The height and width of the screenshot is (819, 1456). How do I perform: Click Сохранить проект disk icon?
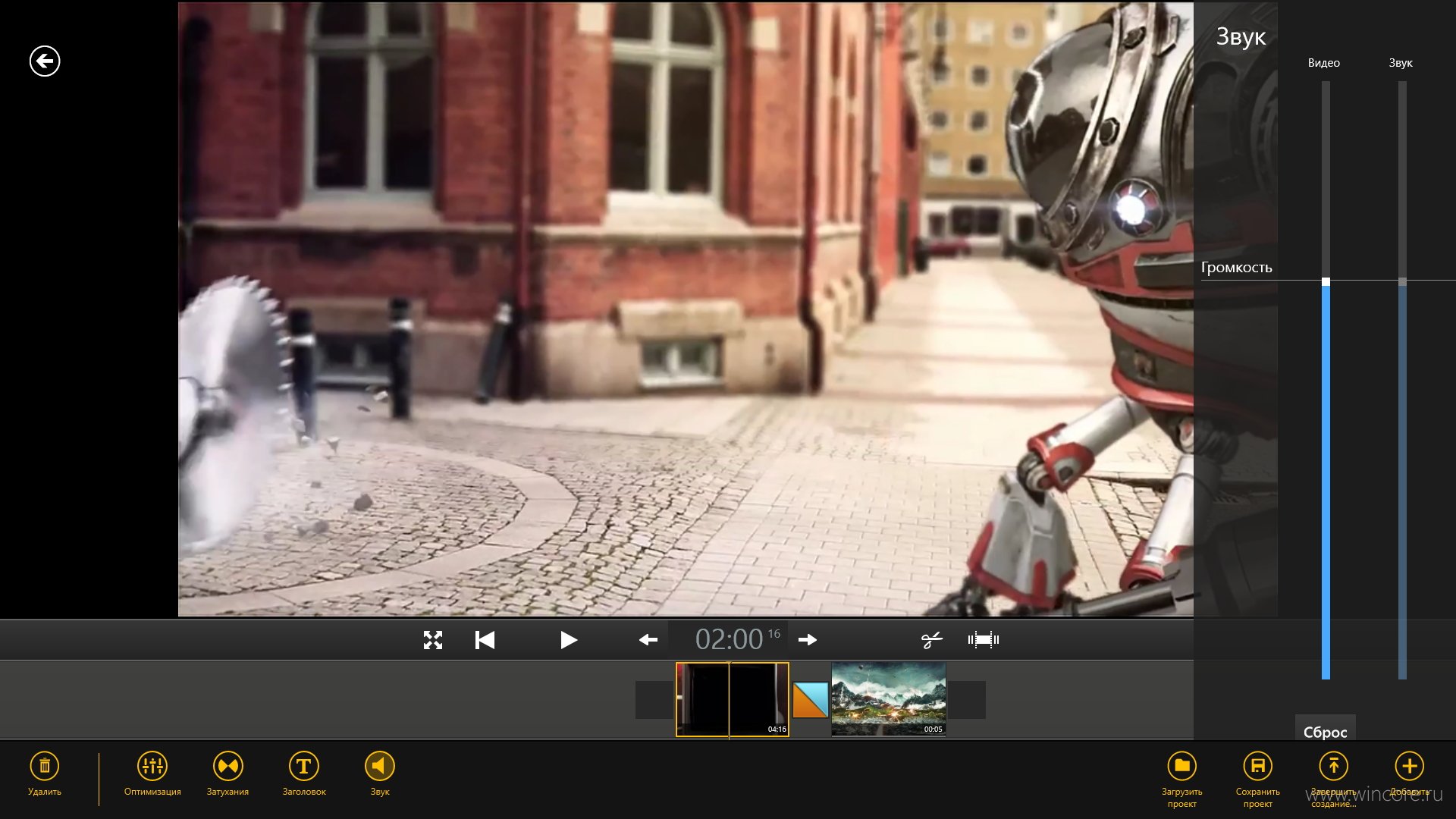click(1257, 766)
